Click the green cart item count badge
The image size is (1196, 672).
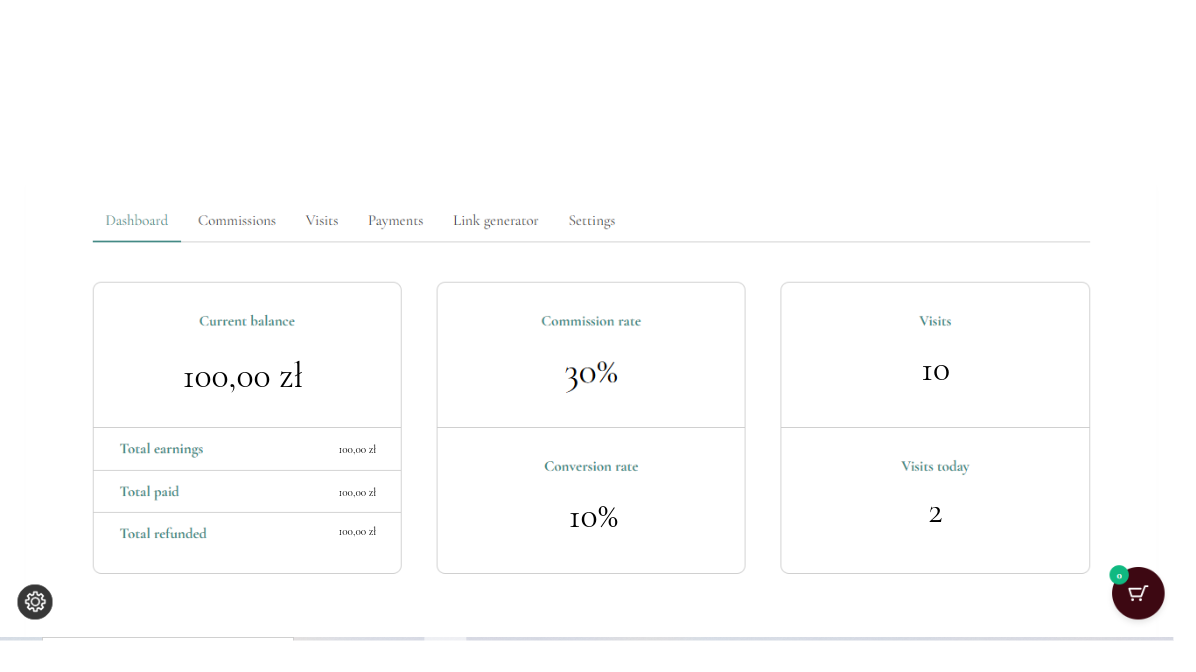pyautogui.click(x=1119, y=576)
